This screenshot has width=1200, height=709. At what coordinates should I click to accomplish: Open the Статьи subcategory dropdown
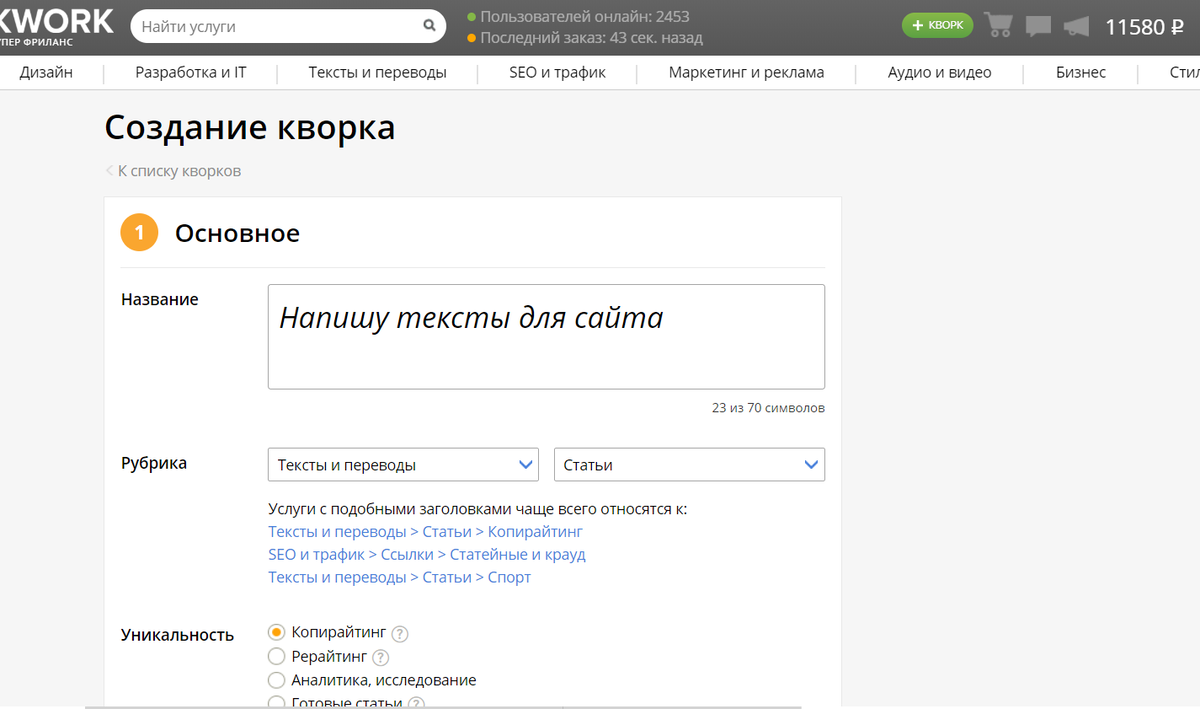(689, 464)
